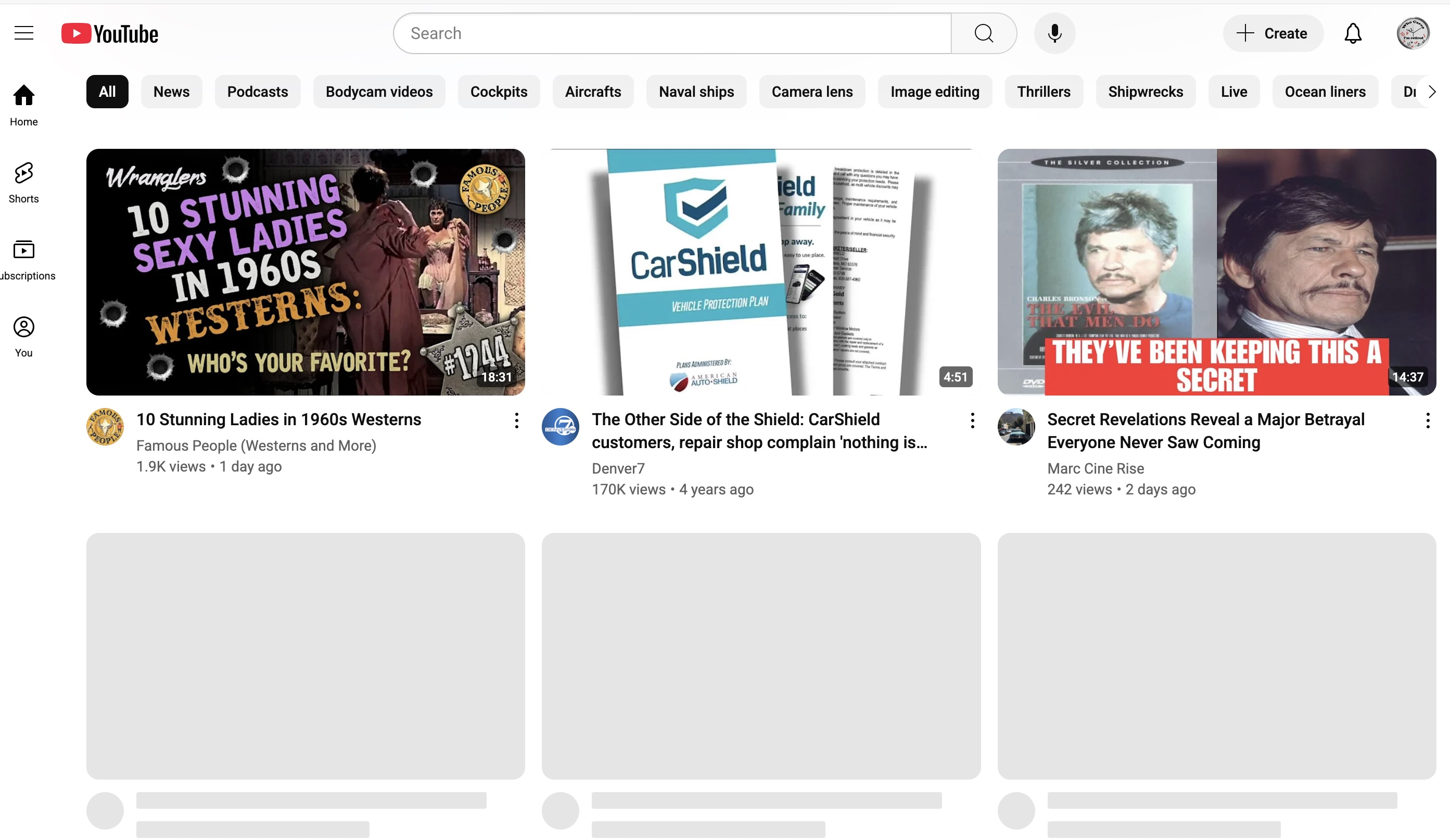Click the Create button
Image resolution: width=1450 pixels, height=840 pixels.
(x=1272, y=33)
